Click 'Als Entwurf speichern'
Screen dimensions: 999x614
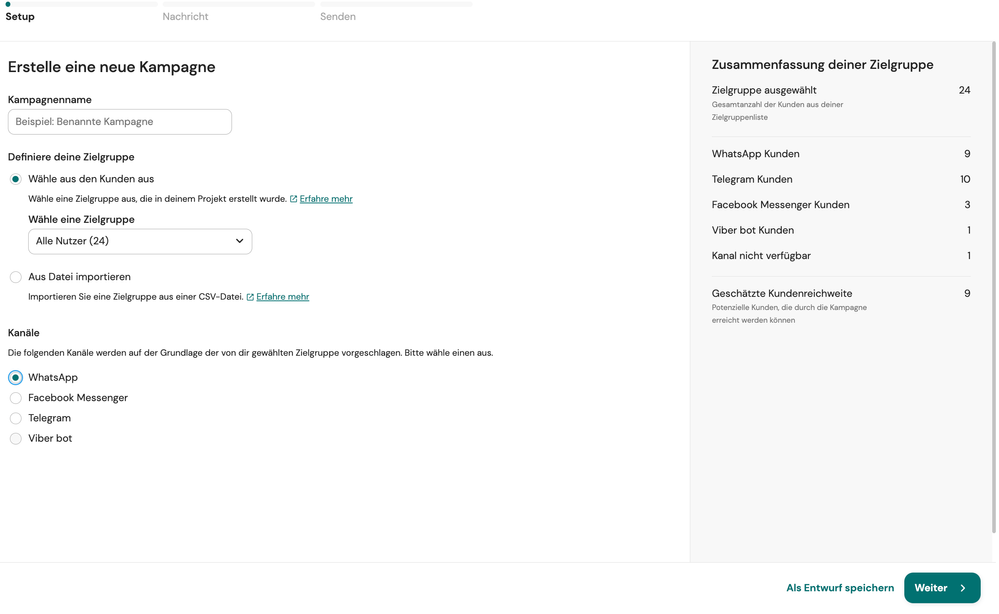[840, 588]
